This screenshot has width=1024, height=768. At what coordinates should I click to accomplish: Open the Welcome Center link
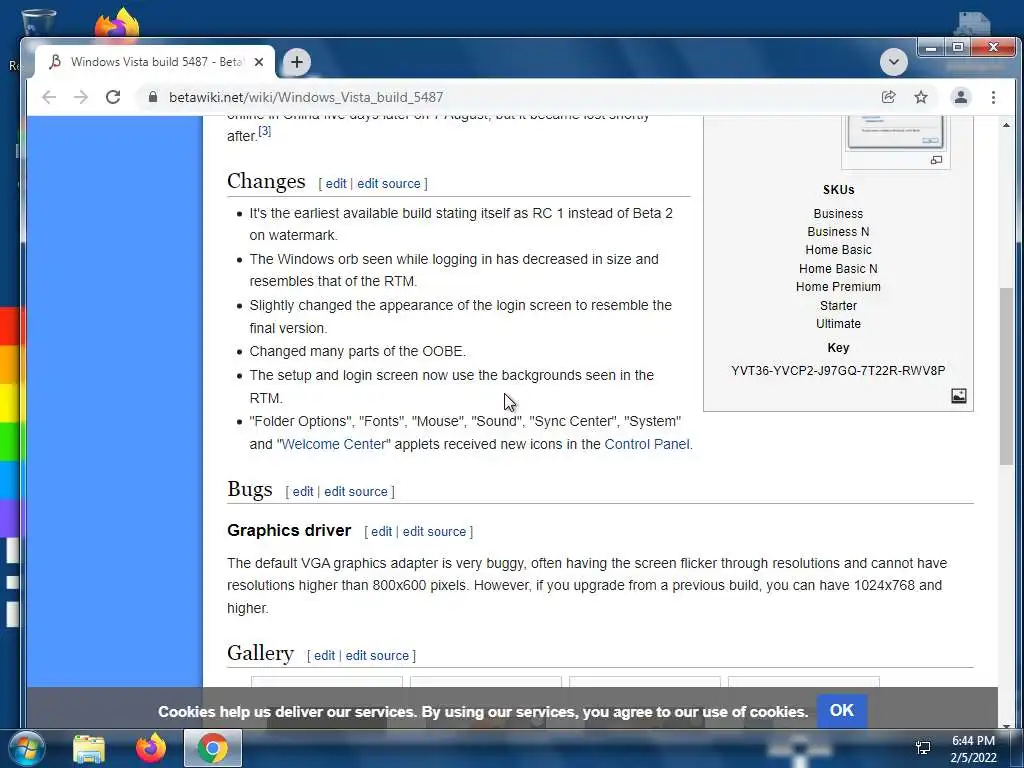click(x=334, y=444)
